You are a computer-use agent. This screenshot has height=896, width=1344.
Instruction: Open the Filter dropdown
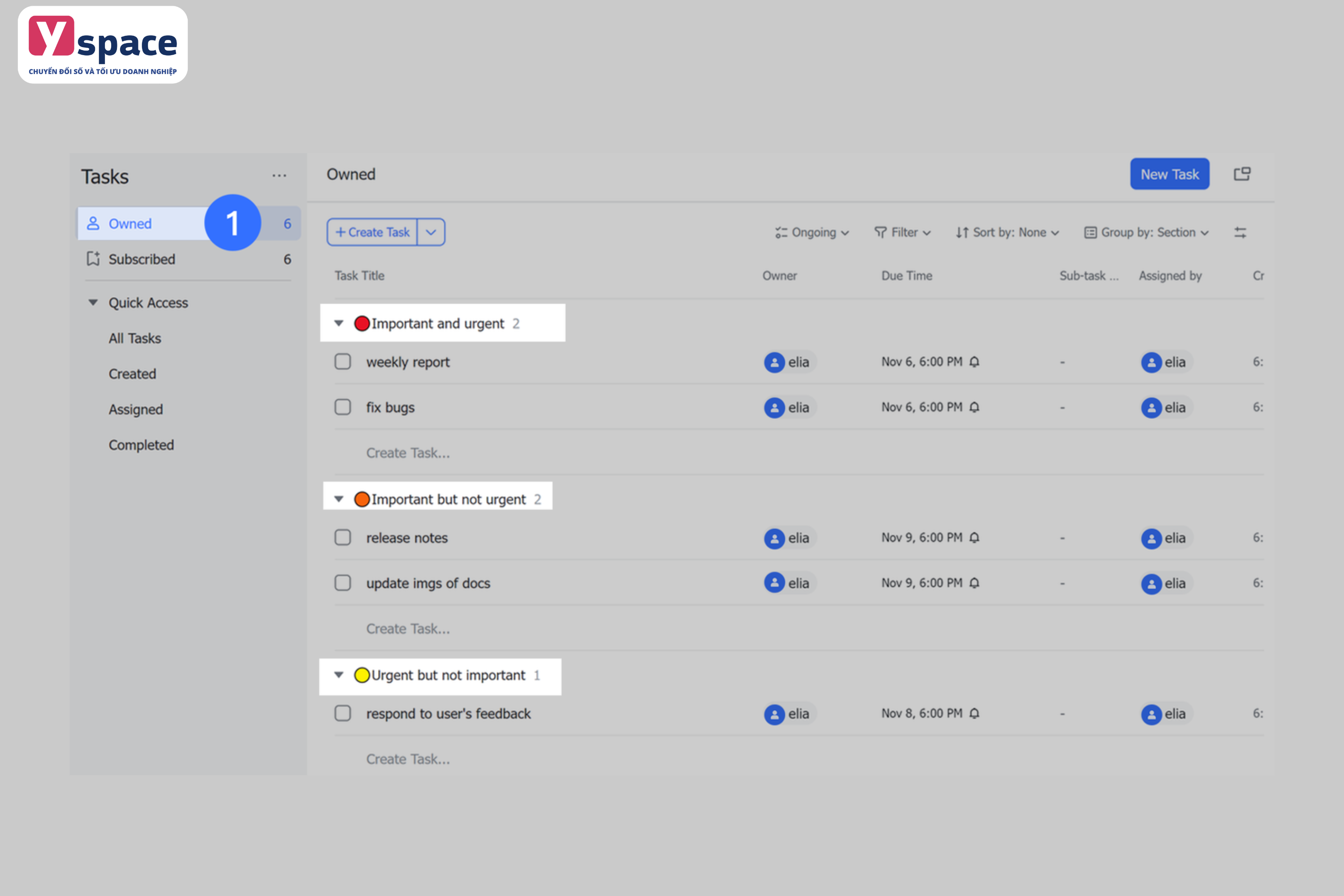pos(902,233)
